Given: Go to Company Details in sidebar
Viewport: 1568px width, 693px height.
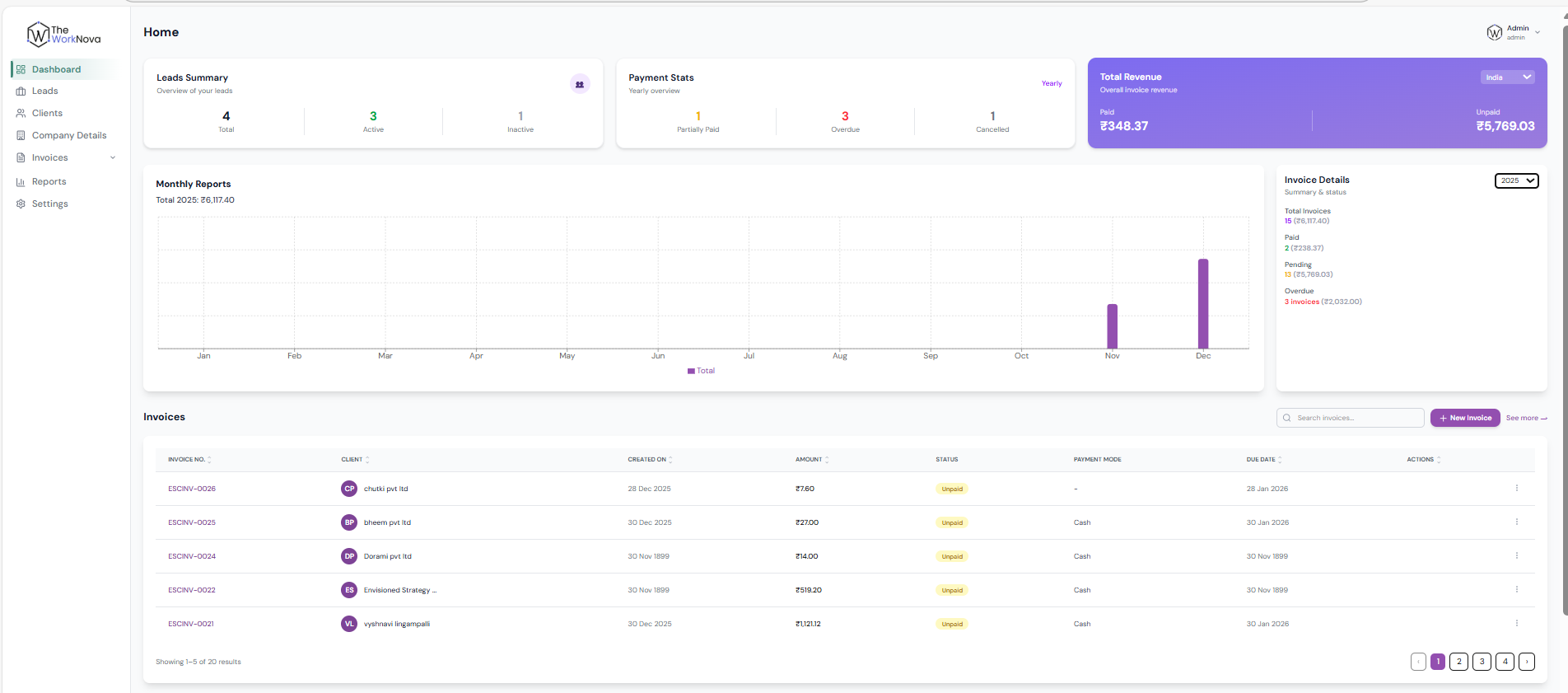Looking at the screenshot, I should 69,136.
